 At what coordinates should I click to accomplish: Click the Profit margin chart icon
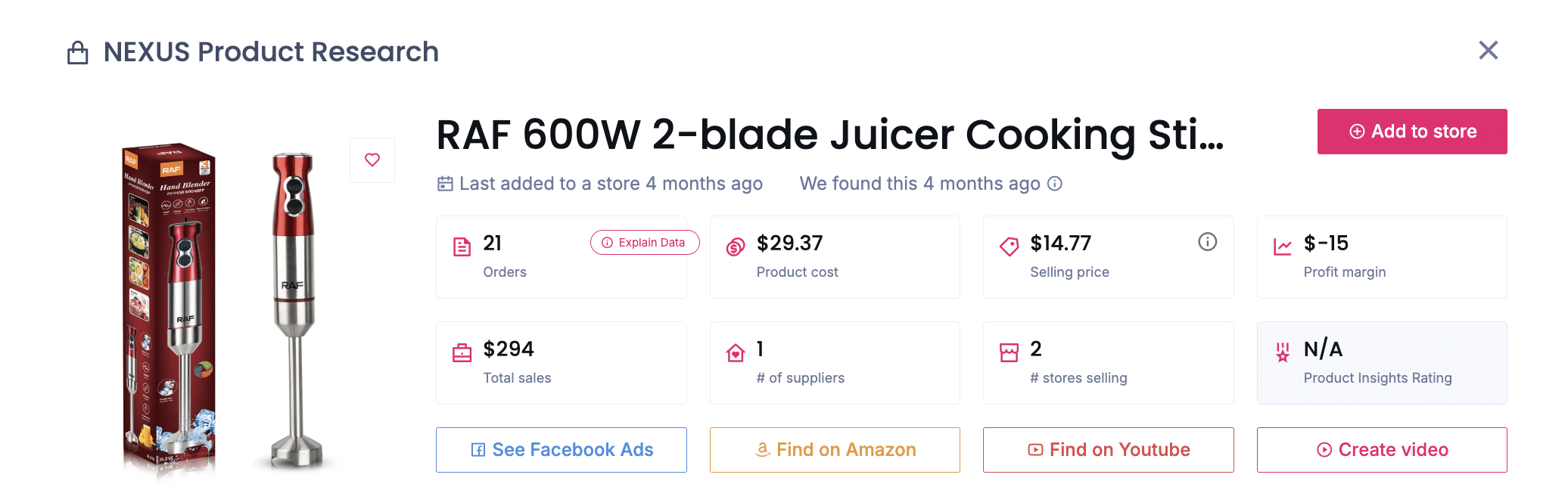tap(1283, 247)
